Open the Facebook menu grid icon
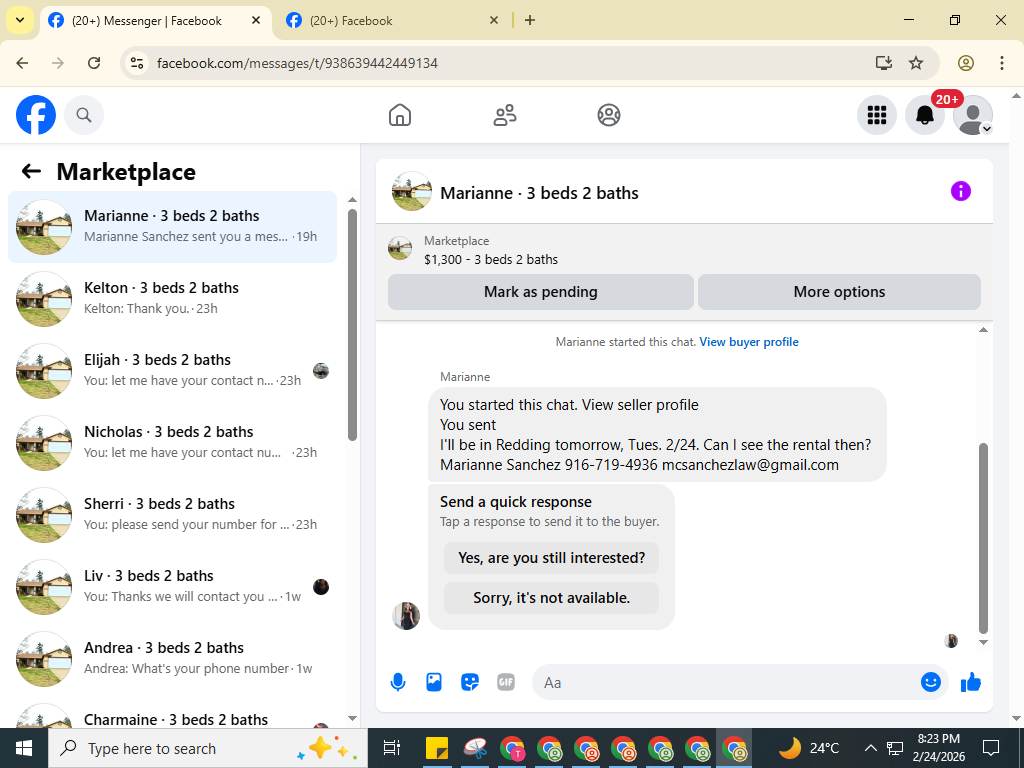This screenshot has height=768, width=1024. click(x=876, y=115)
